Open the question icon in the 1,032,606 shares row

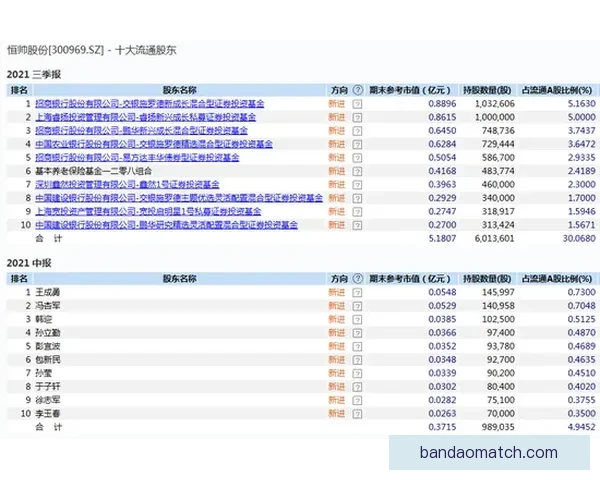(357, 104)
